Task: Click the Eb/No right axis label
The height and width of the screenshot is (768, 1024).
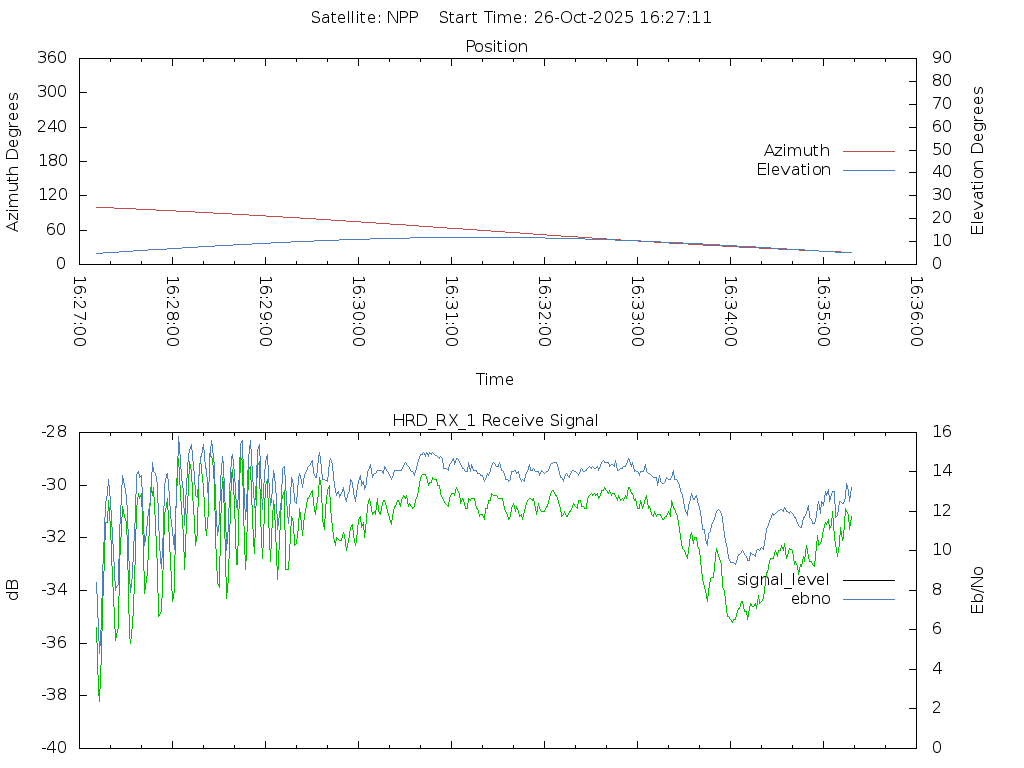Action: [x=978, y=589]
